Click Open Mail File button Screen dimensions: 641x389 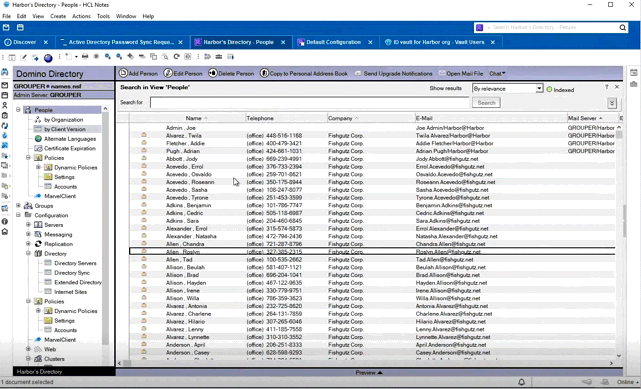[461, 74]
